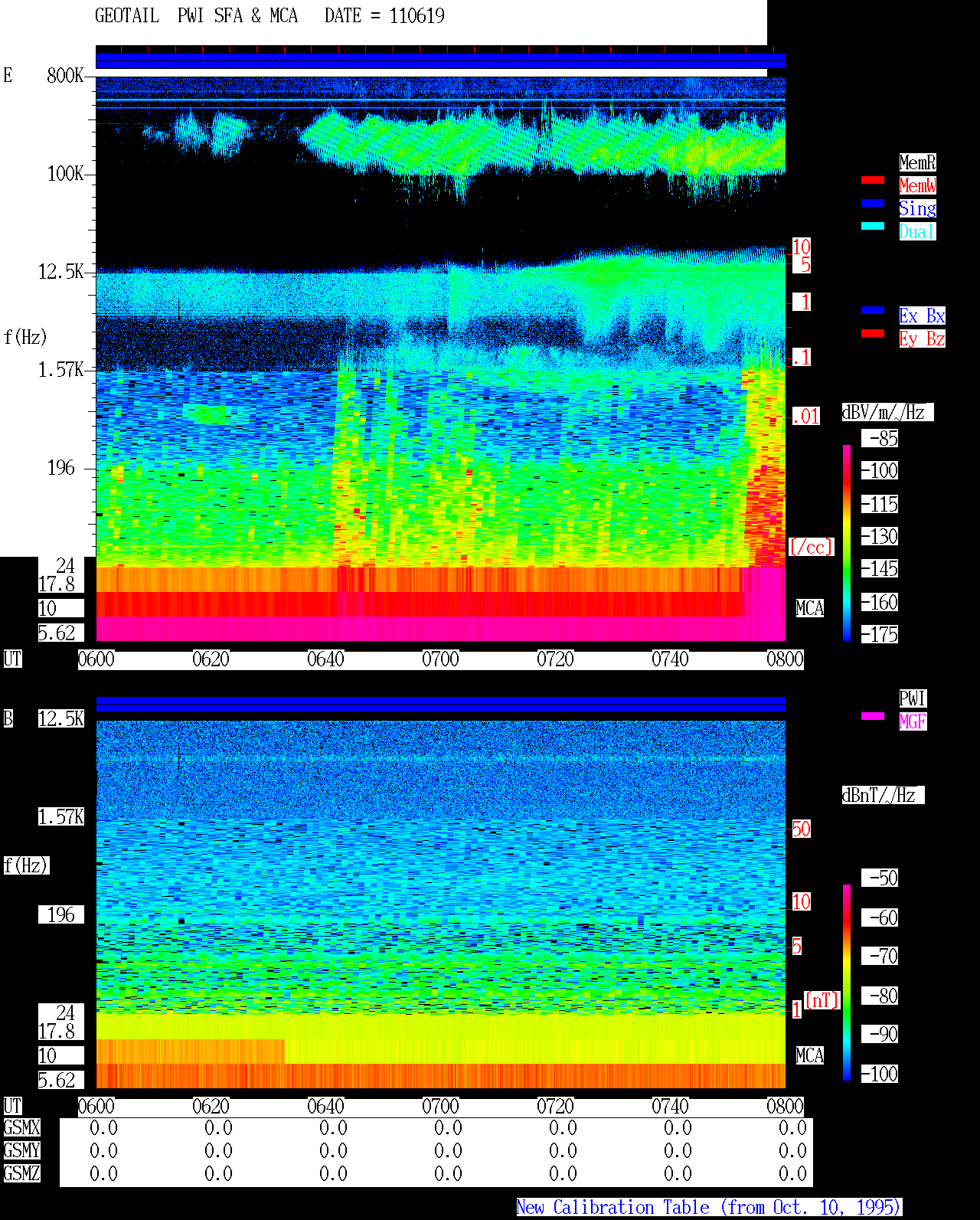The width and height of the screenshot is (980, 1220).
Task: Click the dBV/m/√Hz color scale bar
Action: point(847,543)
